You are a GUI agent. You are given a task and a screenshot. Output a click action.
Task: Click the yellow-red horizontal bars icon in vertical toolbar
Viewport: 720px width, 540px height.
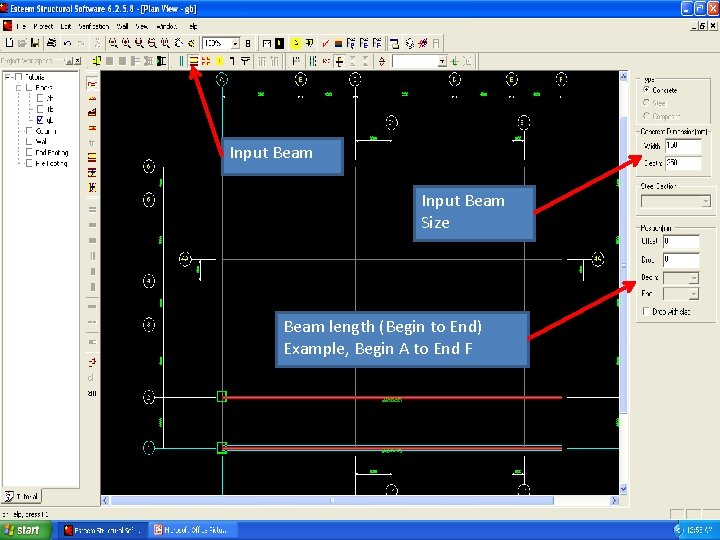[x=92, y=158]
